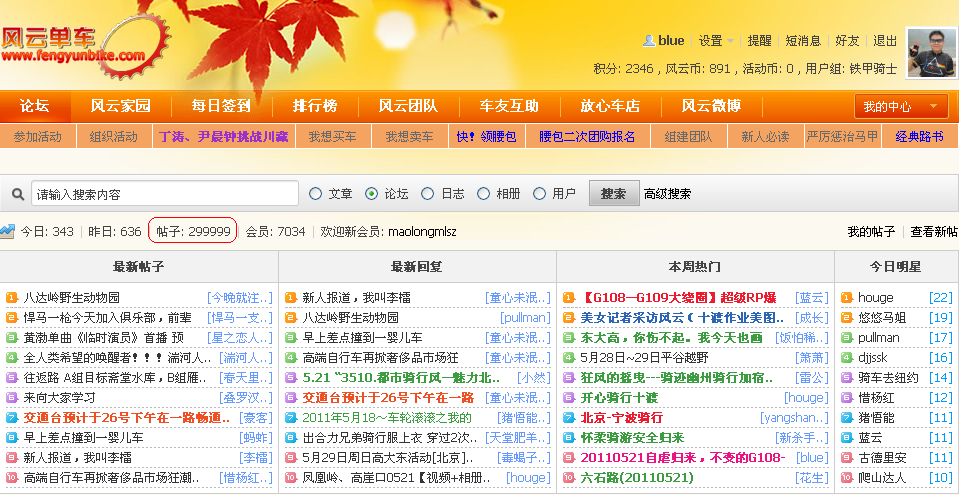Click the magnifier search icon
This screenshot has height=495, width=959.
18,194
